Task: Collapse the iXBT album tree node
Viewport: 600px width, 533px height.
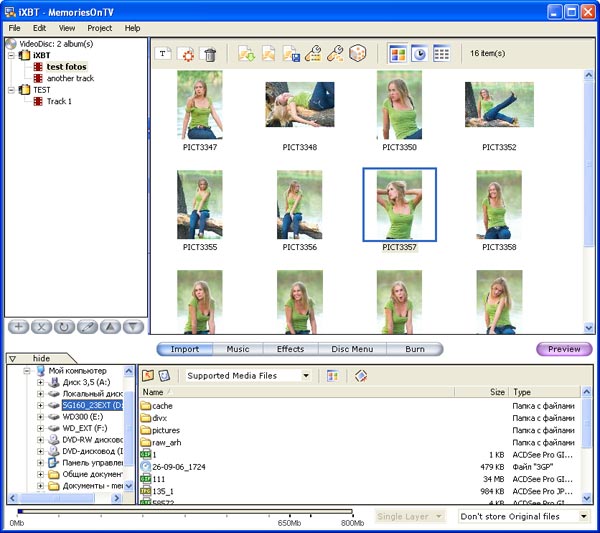Action: (11, 55)
